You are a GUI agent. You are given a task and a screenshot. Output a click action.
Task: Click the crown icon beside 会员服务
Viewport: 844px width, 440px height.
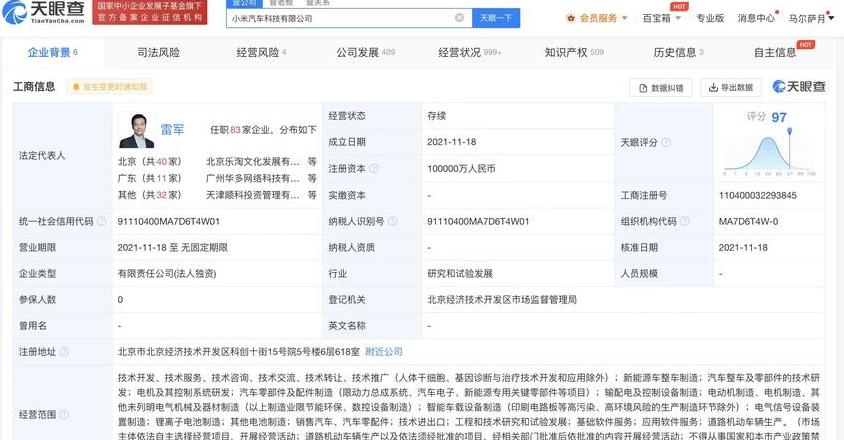571,18
